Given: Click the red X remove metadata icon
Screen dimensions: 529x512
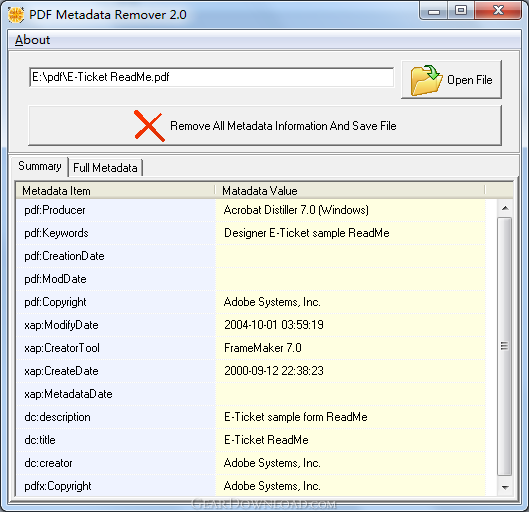Looking at the screenshot, I should (149, 126).
